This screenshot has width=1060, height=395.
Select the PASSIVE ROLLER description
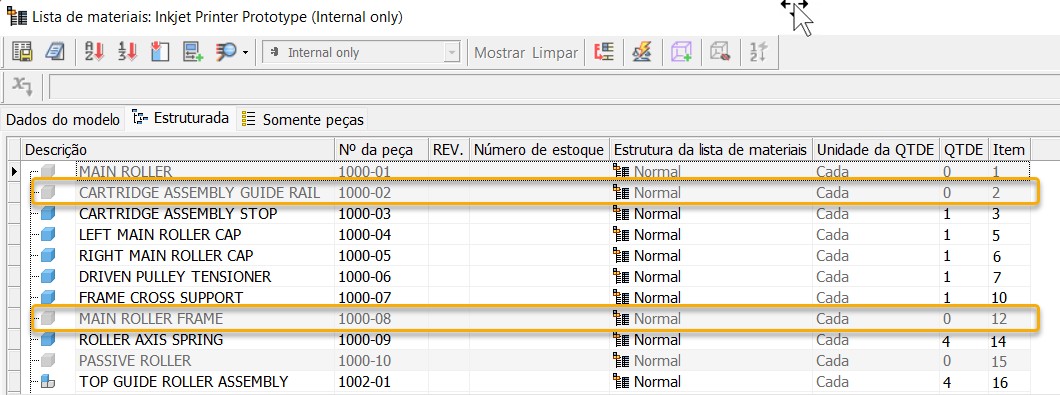(x=135, y=361)
